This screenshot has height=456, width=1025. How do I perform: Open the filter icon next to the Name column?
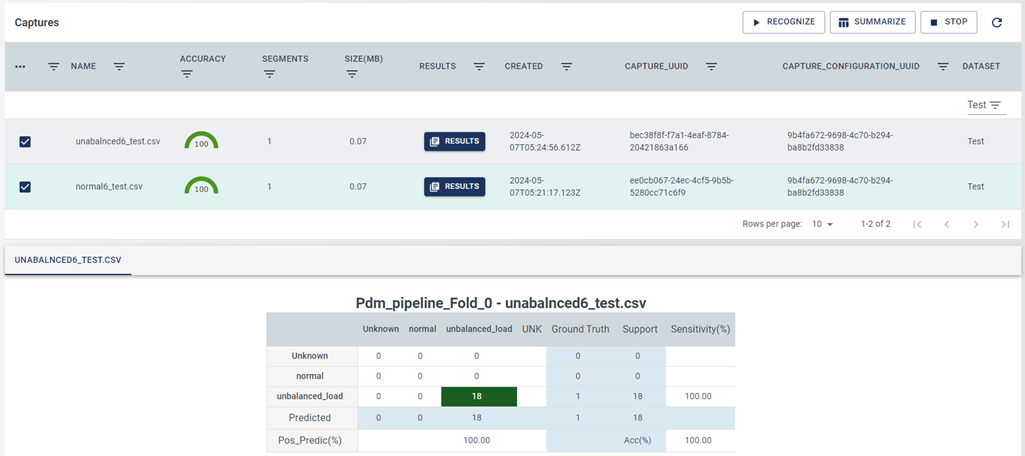[x=119, y=67]
